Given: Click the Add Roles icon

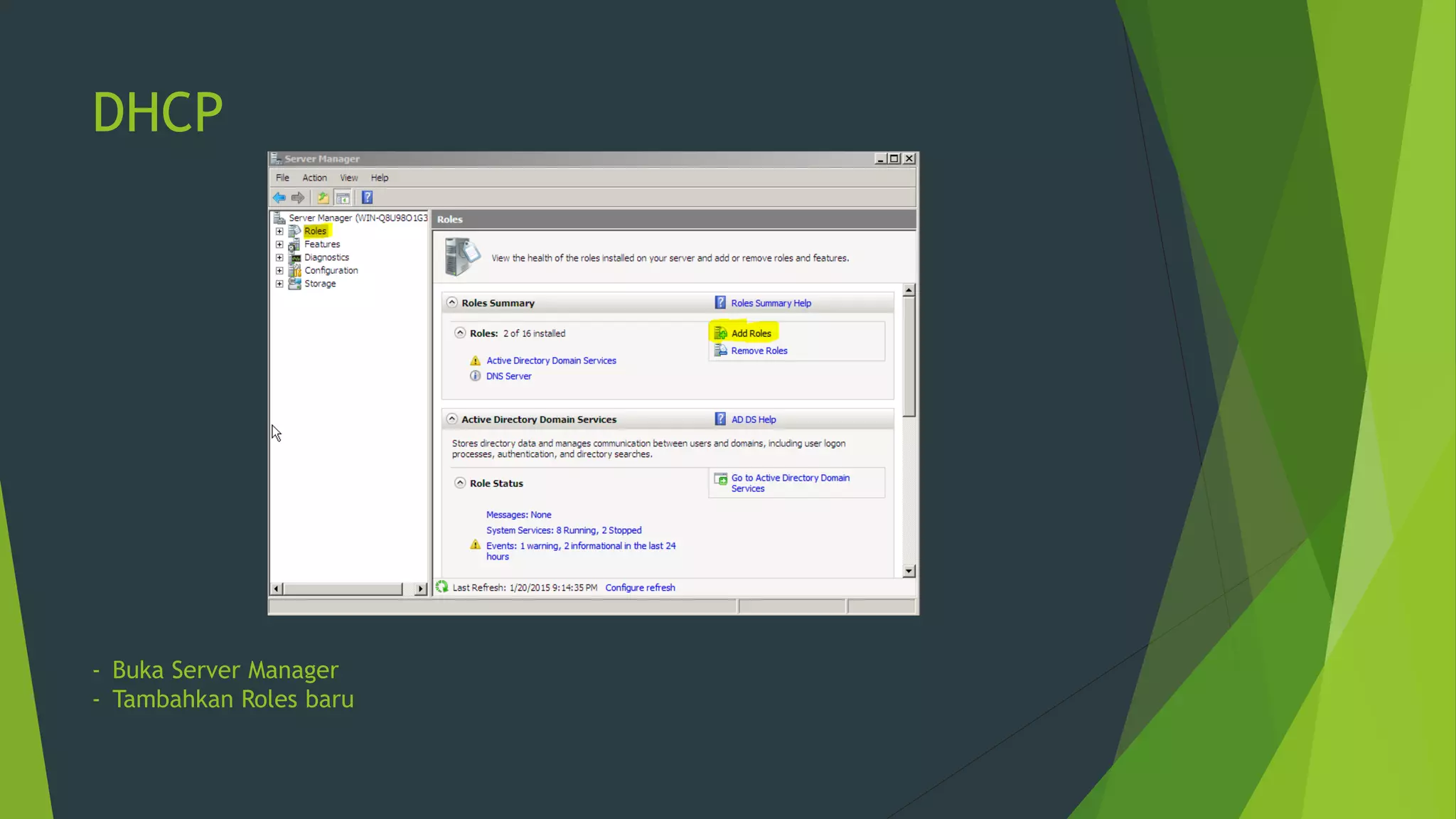Looking at the screenshot, I should [x=720, y=333].
